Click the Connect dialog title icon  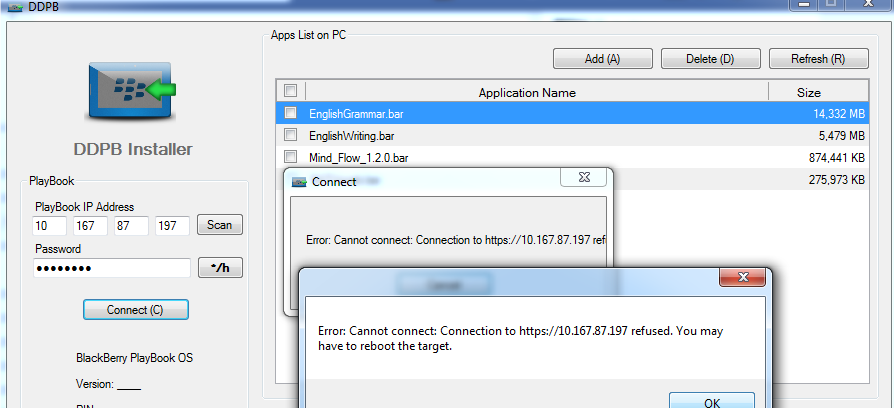[x=299, y=182]
